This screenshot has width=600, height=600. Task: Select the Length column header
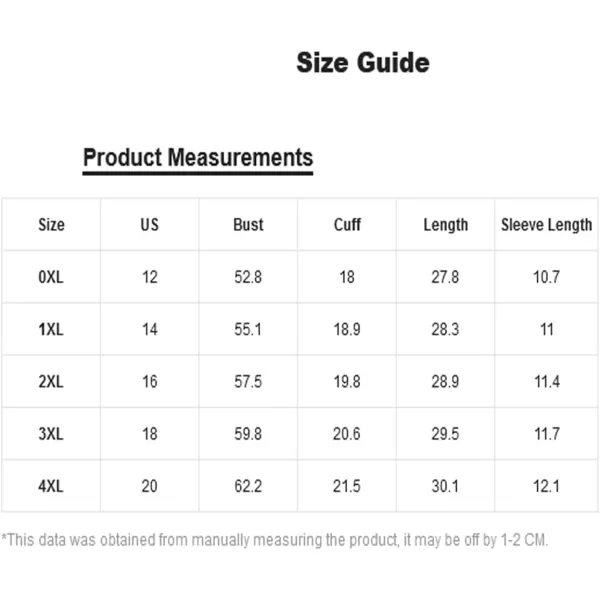pos(445,225)
